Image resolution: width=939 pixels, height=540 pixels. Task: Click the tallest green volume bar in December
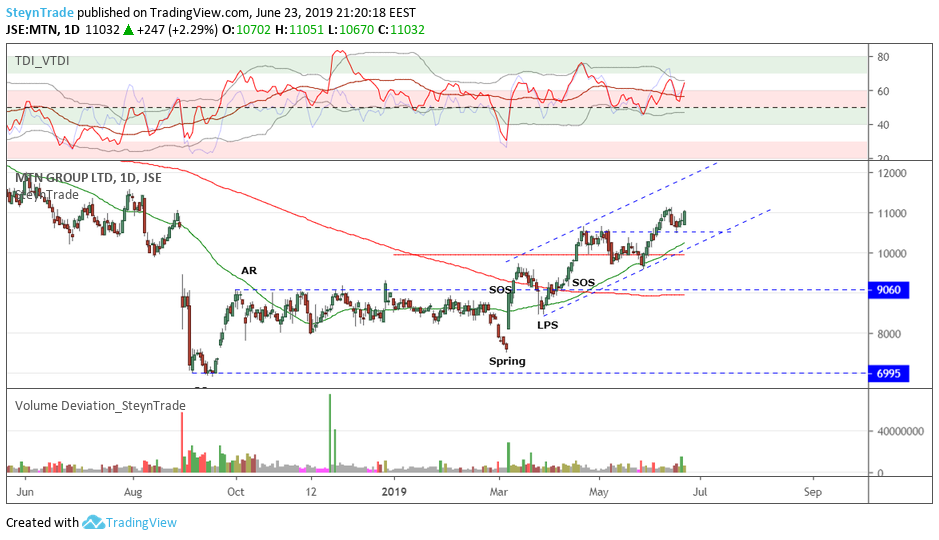(330, 433)
